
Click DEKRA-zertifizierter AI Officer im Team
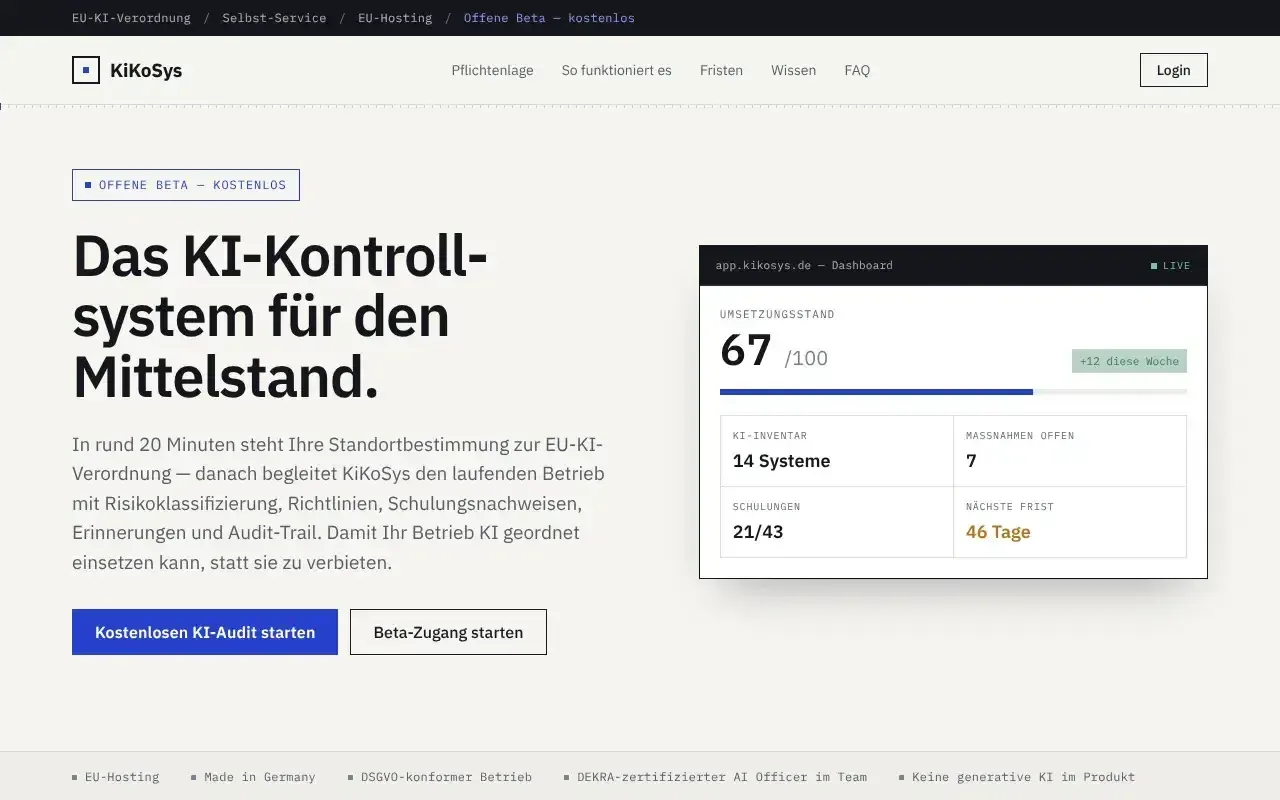[722, 777]
